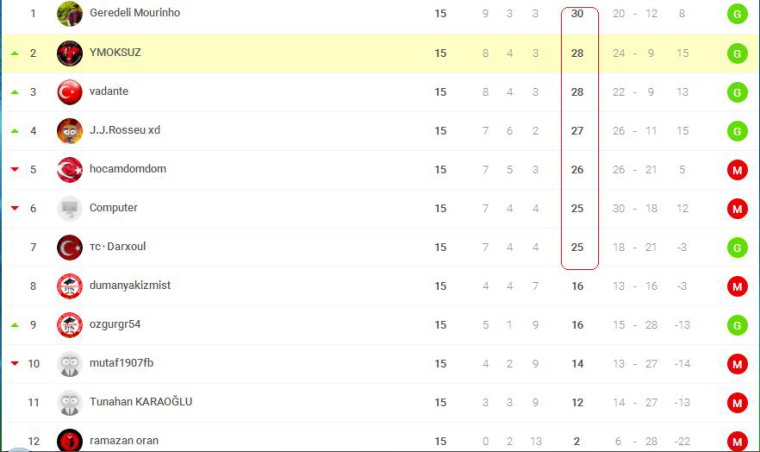Screen dimensions: 760x452
Task: Click red M badge in hocamdomdom row
Action: tap(737, 170)
